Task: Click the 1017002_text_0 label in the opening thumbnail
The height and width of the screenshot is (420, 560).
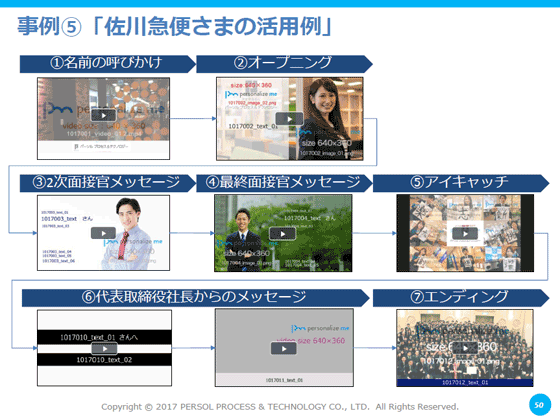Action: tap(253, 126)
